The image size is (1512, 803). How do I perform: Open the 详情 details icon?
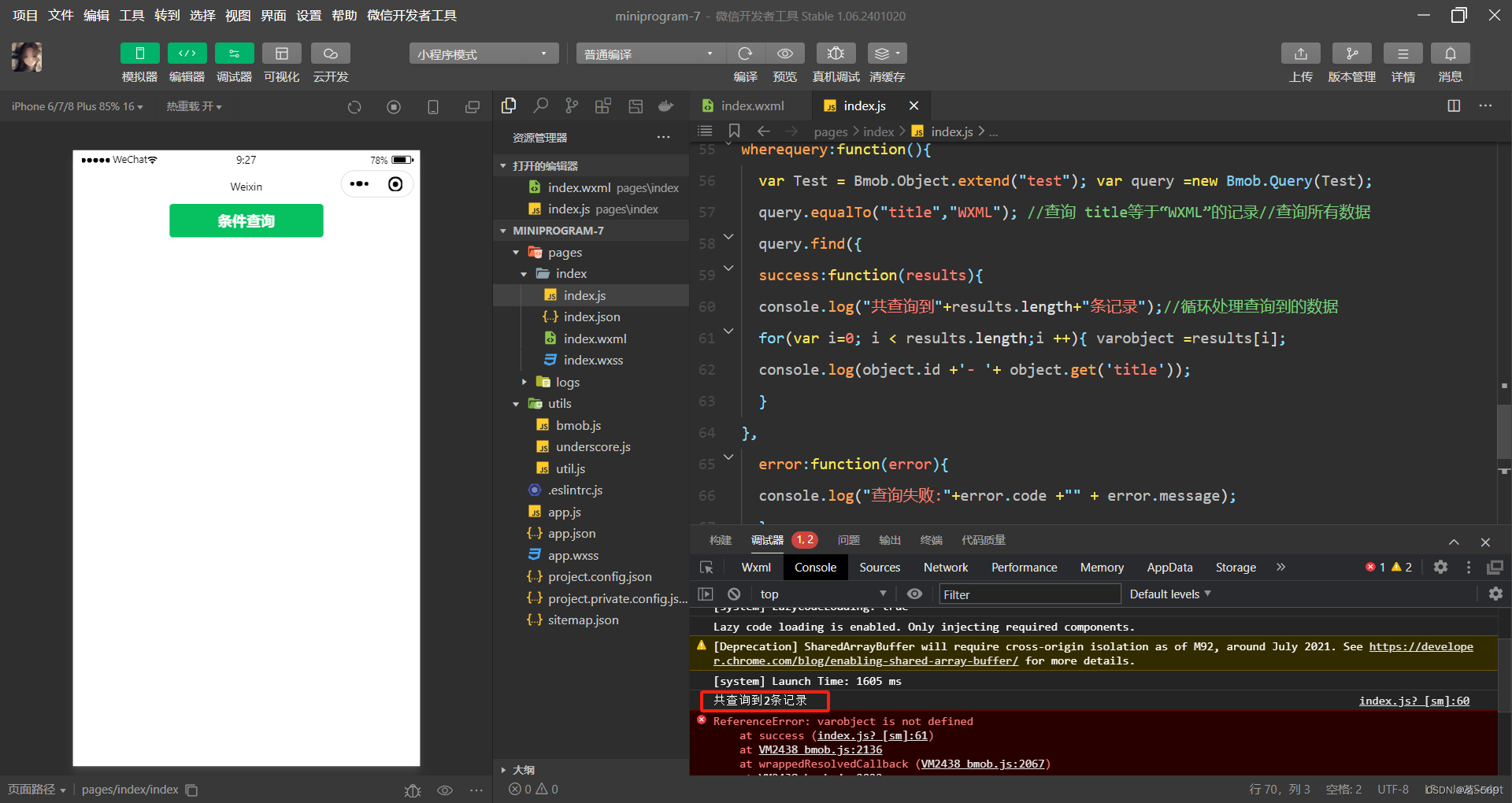pos(1403,54)
